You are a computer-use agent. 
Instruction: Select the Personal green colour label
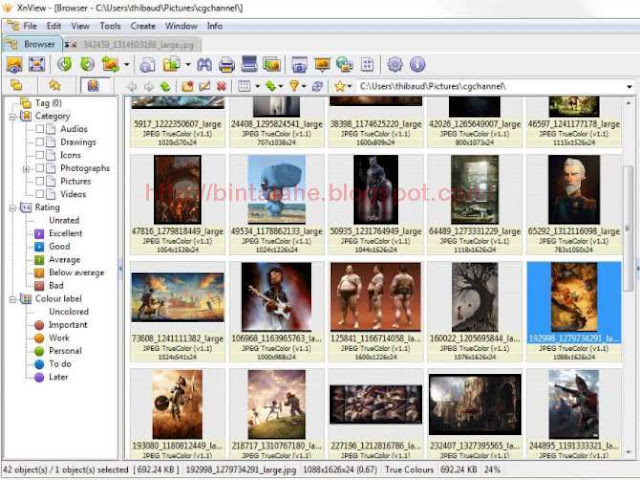(x=65, y=351)
